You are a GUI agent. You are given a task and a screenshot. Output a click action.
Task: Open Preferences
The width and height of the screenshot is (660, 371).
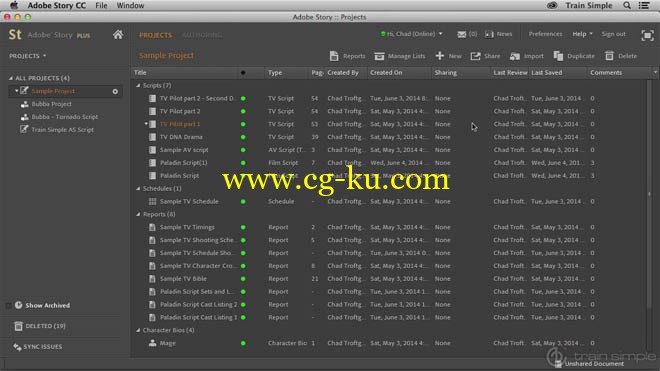545,34
